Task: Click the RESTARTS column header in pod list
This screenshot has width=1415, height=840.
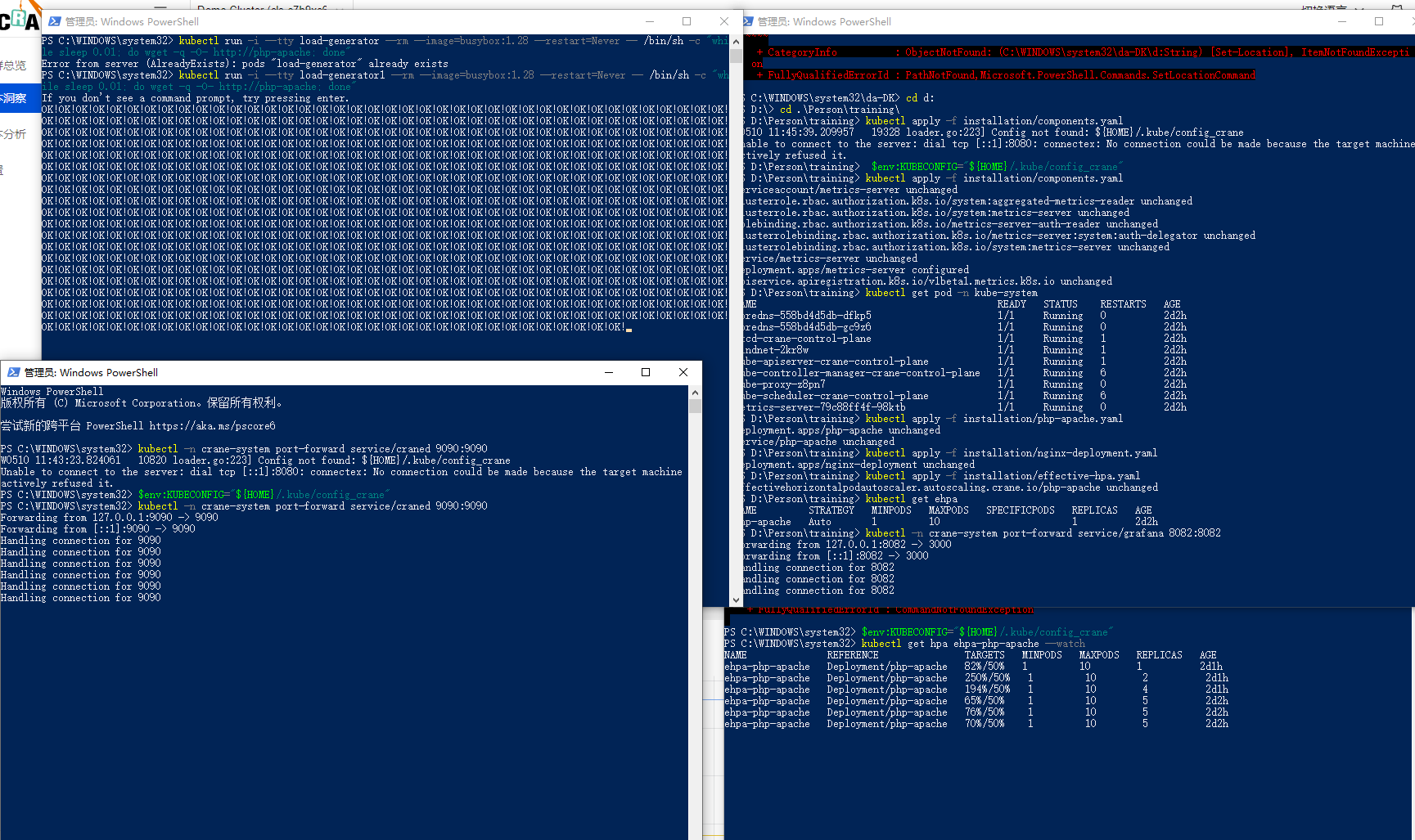Action: coord(1123,304)
